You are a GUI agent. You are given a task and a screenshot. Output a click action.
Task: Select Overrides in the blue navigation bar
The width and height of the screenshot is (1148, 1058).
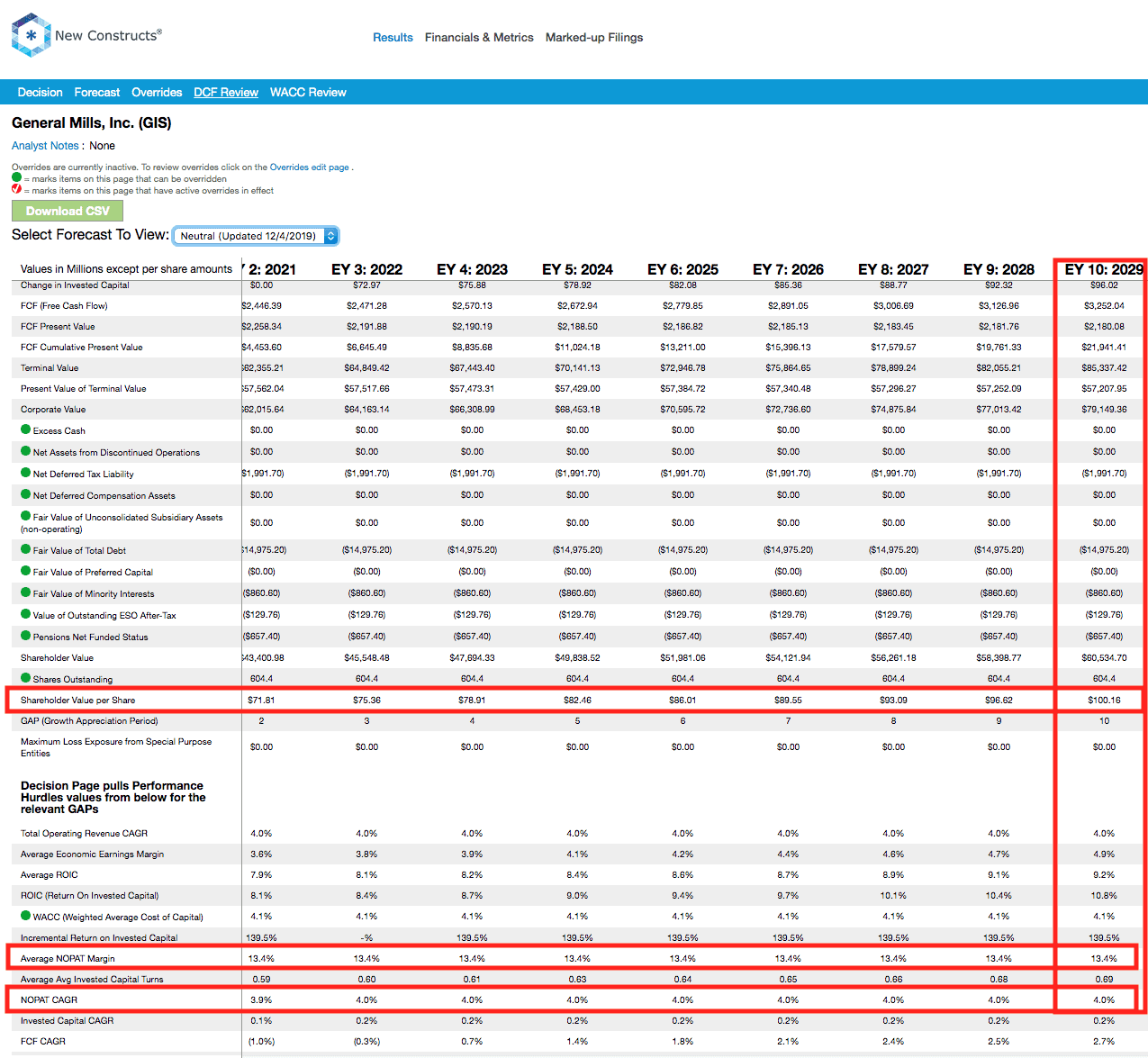[157, 92]
